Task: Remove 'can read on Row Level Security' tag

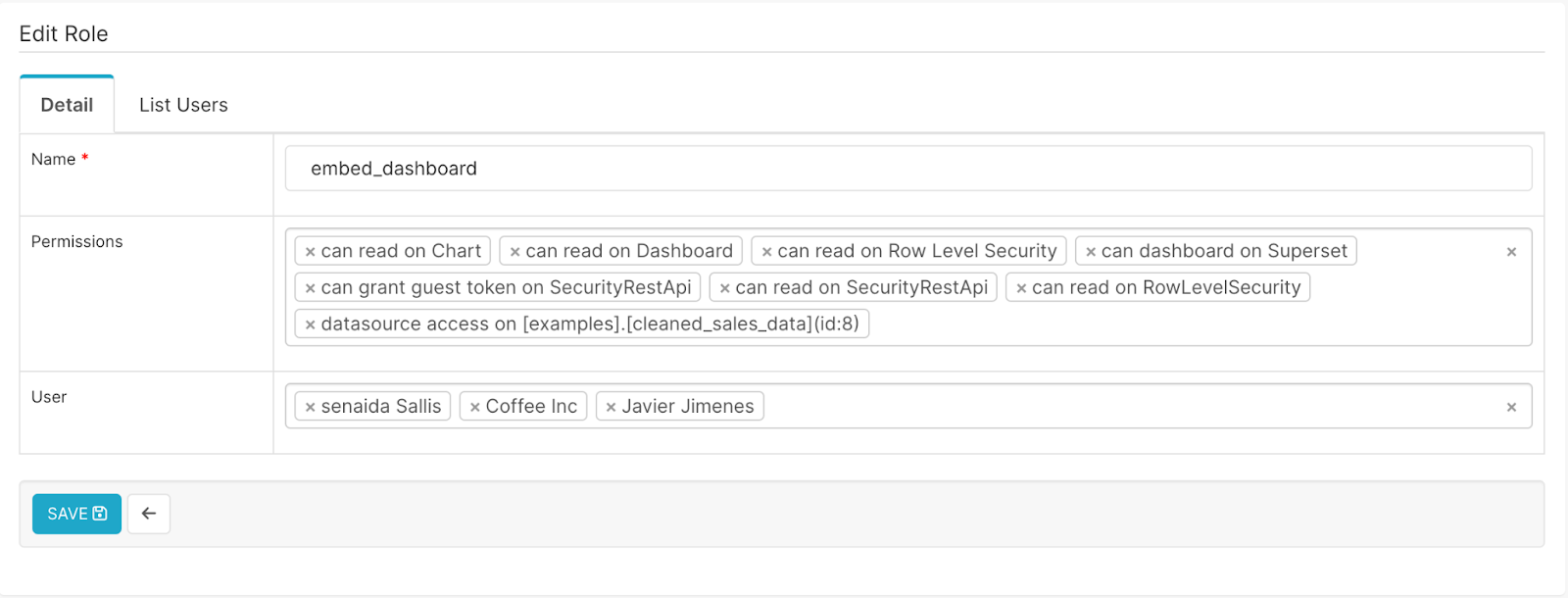Action: coord(766,252)
